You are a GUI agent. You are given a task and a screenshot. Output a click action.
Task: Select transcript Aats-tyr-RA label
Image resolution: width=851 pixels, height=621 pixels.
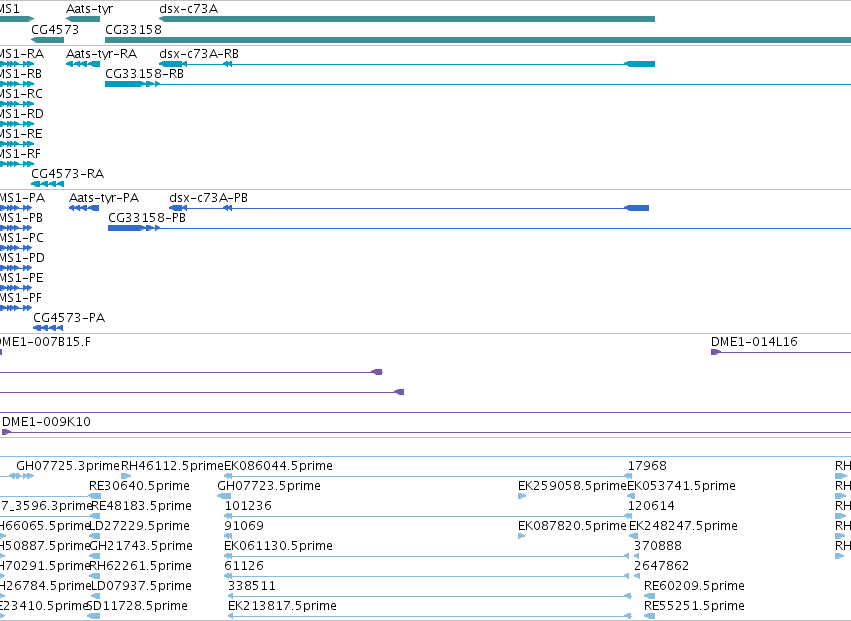pos(101,54)
